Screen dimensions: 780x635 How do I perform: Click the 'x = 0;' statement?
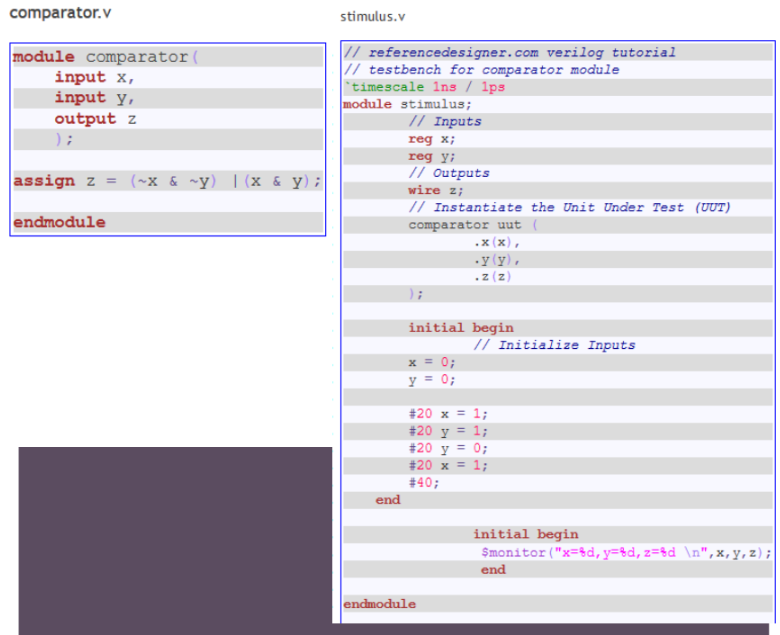tap(432, 363)
